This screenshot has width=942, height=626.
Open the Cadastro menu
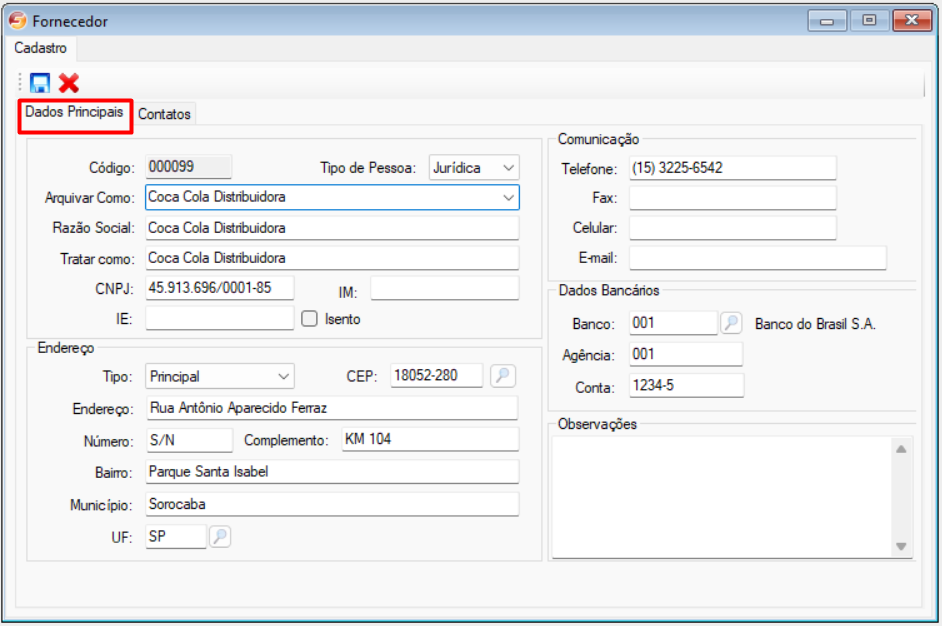40,48
